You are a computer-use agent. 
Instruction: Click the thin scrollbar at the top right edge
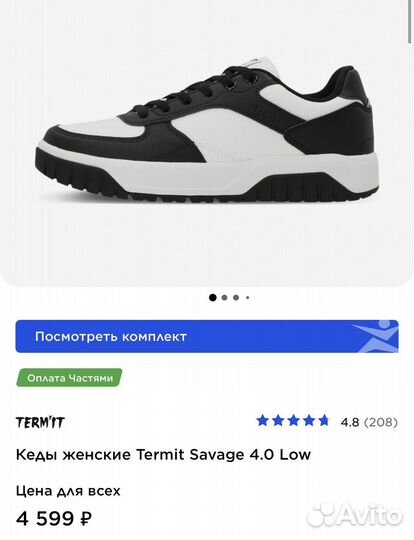409,22
